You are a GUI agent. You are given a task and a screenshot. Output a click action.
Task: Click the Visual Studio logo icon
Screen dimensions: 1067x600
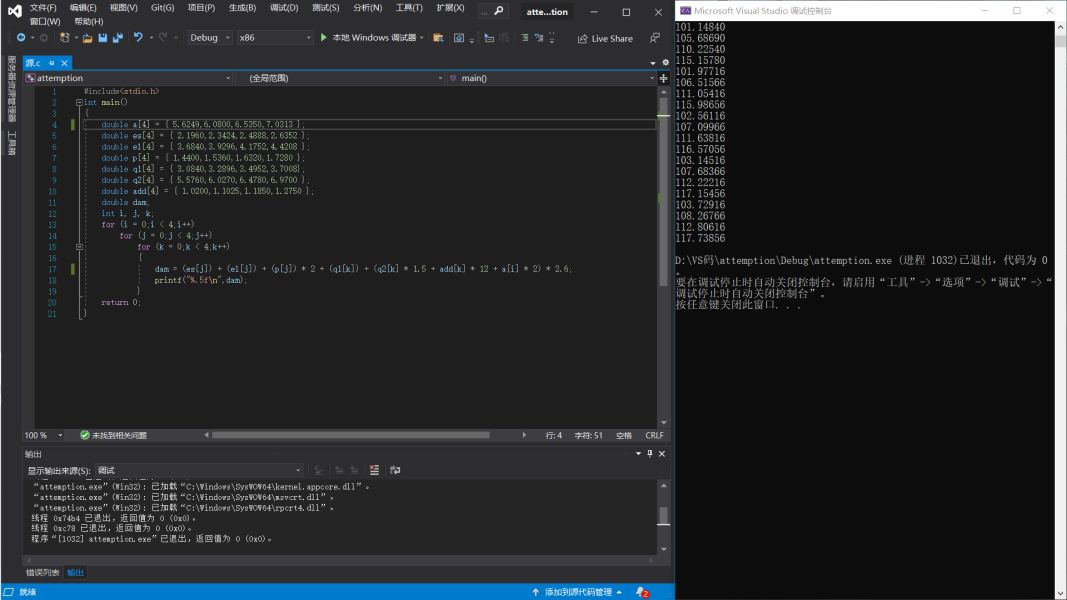[14, 11]
